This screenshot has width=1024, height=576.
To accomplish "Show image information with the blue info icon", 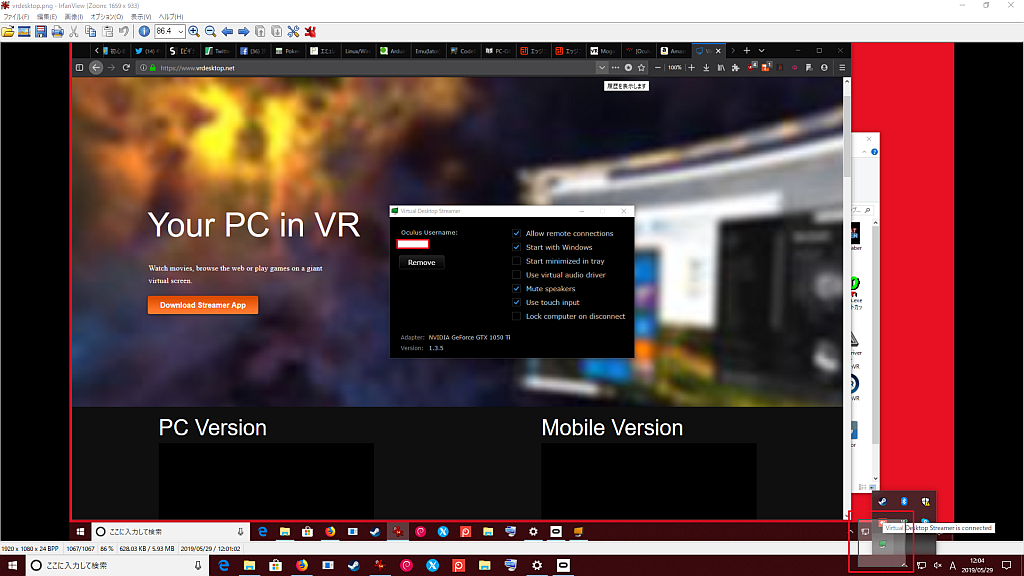I will pyautogui.click(x=144, y=31).
